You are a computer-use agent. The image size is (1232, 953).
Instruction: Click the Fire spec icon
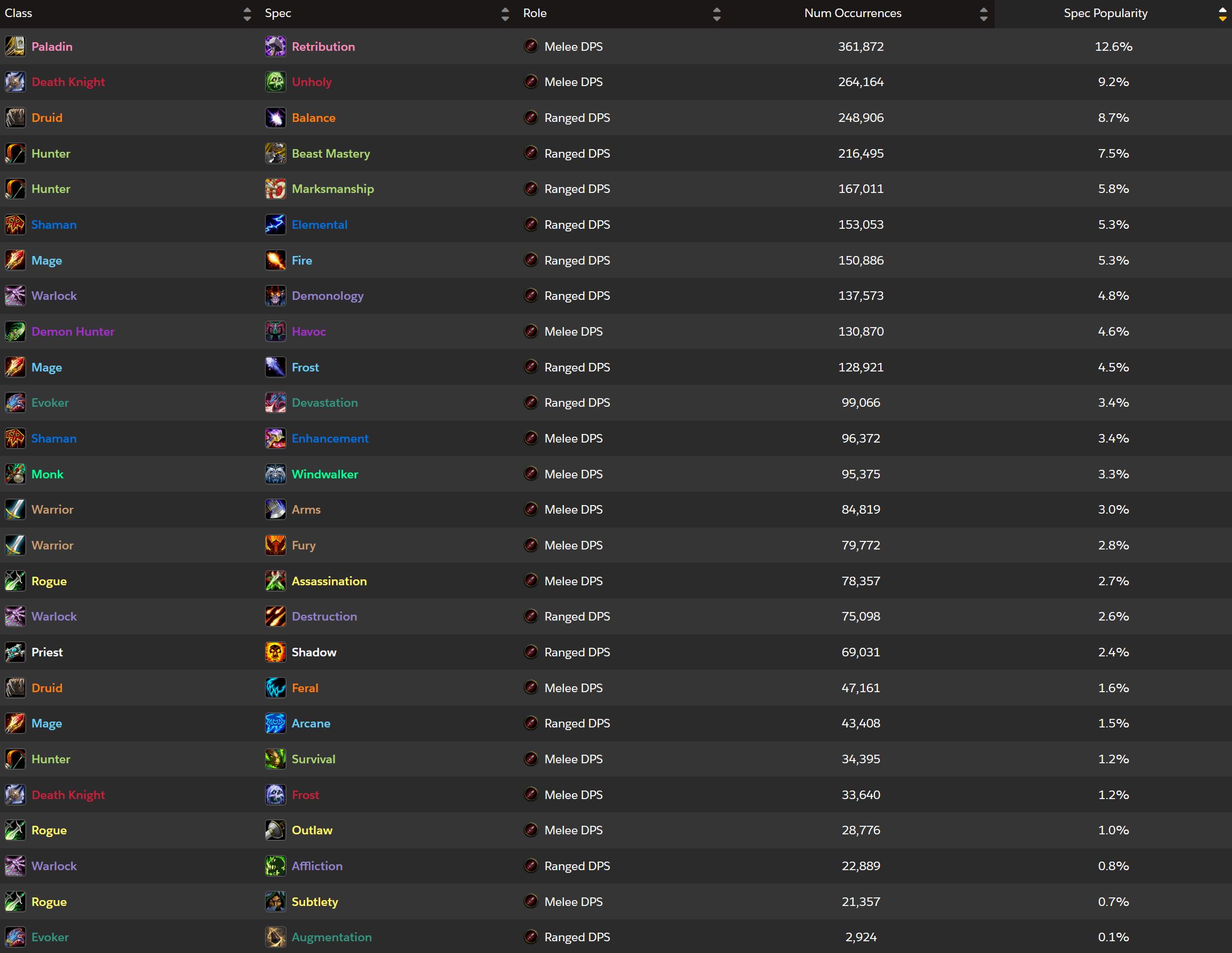275,260
